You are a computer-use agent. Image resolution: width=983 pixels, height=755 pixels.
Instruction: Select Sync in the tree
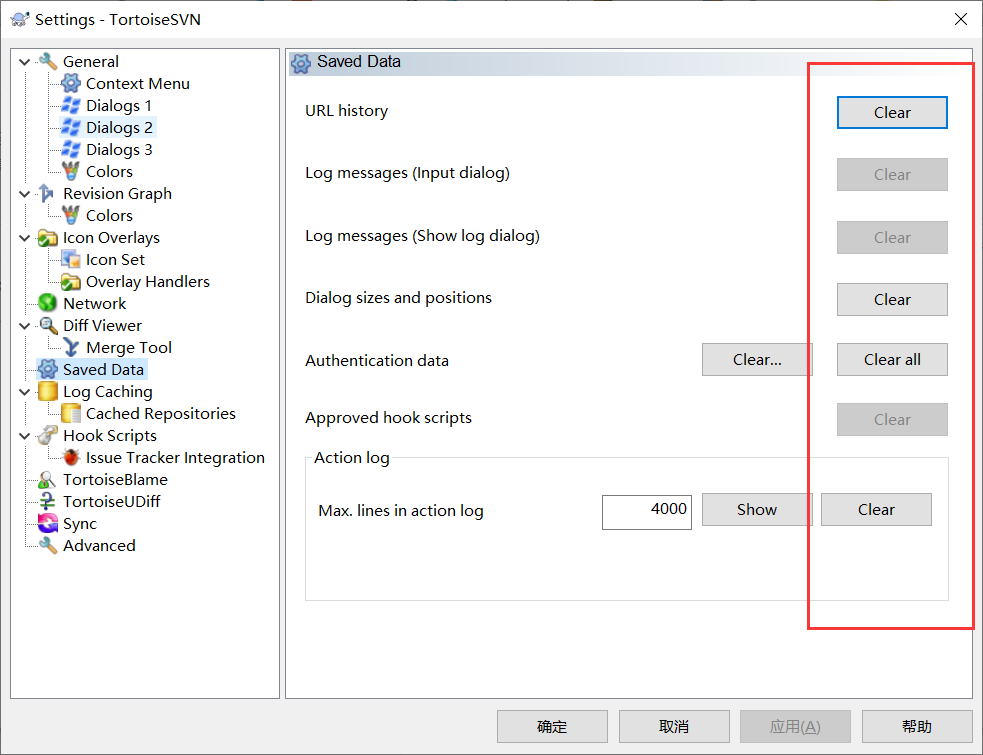pos(80,523)
